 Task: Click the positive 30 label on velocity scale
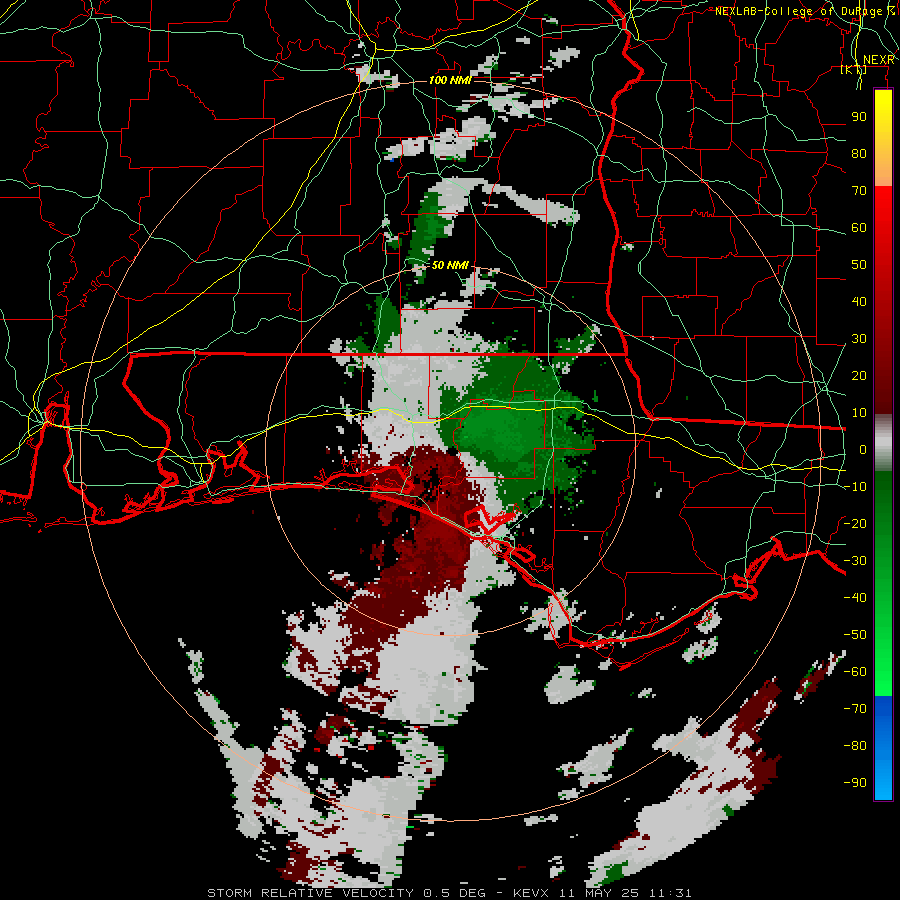(x=859, y=339)
